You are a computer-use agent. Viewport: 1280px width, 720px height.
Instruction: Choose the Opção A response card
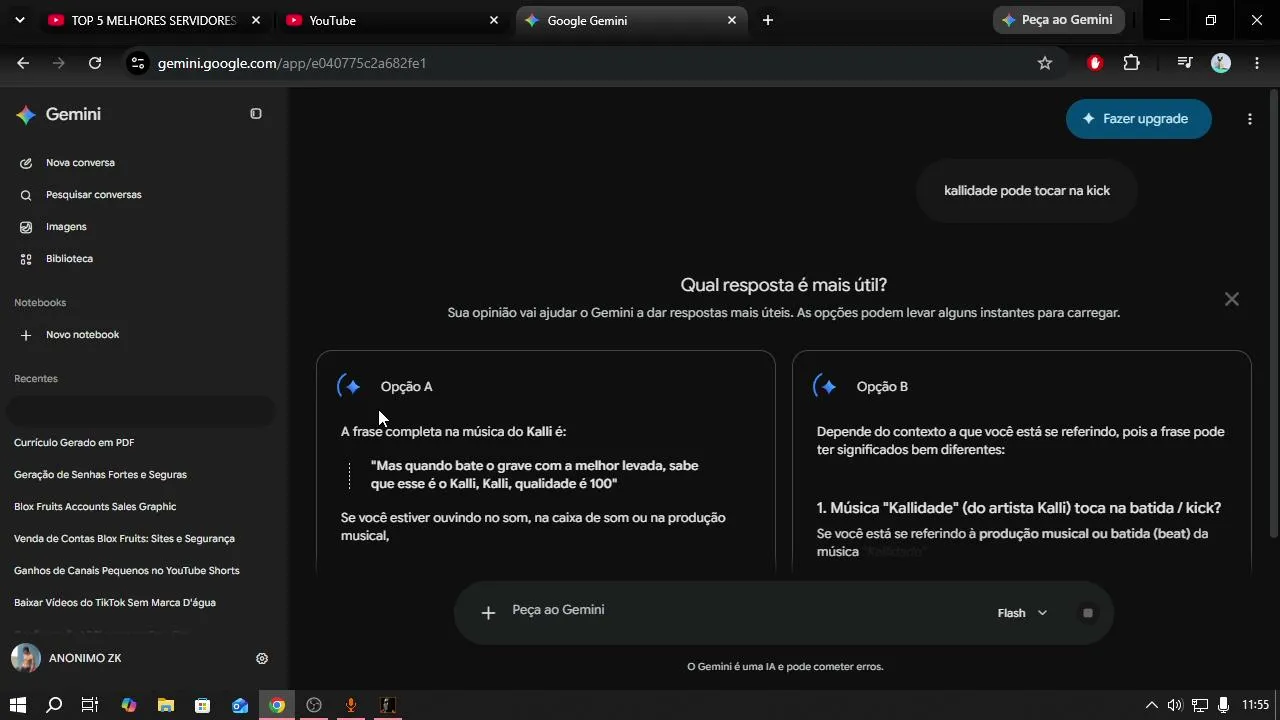pos(546,461)
